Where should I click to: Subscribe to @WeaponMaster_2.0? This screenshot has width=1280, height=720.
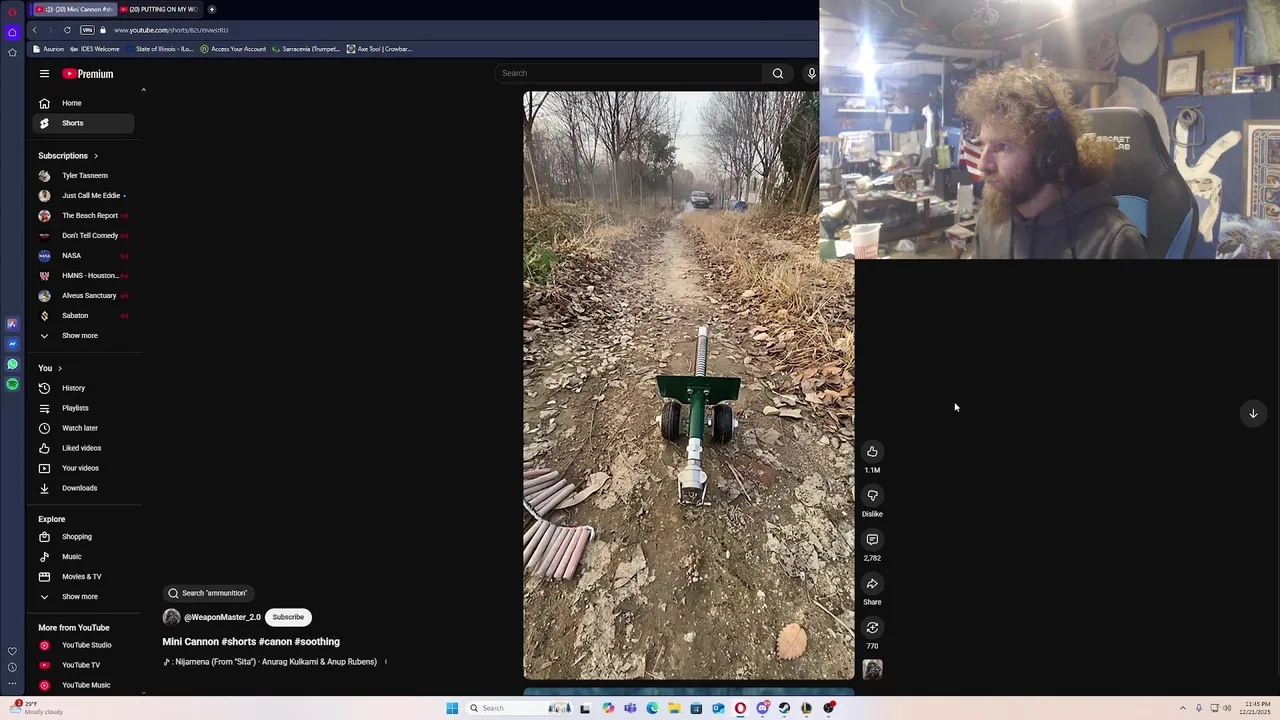(x=288, y=617)
